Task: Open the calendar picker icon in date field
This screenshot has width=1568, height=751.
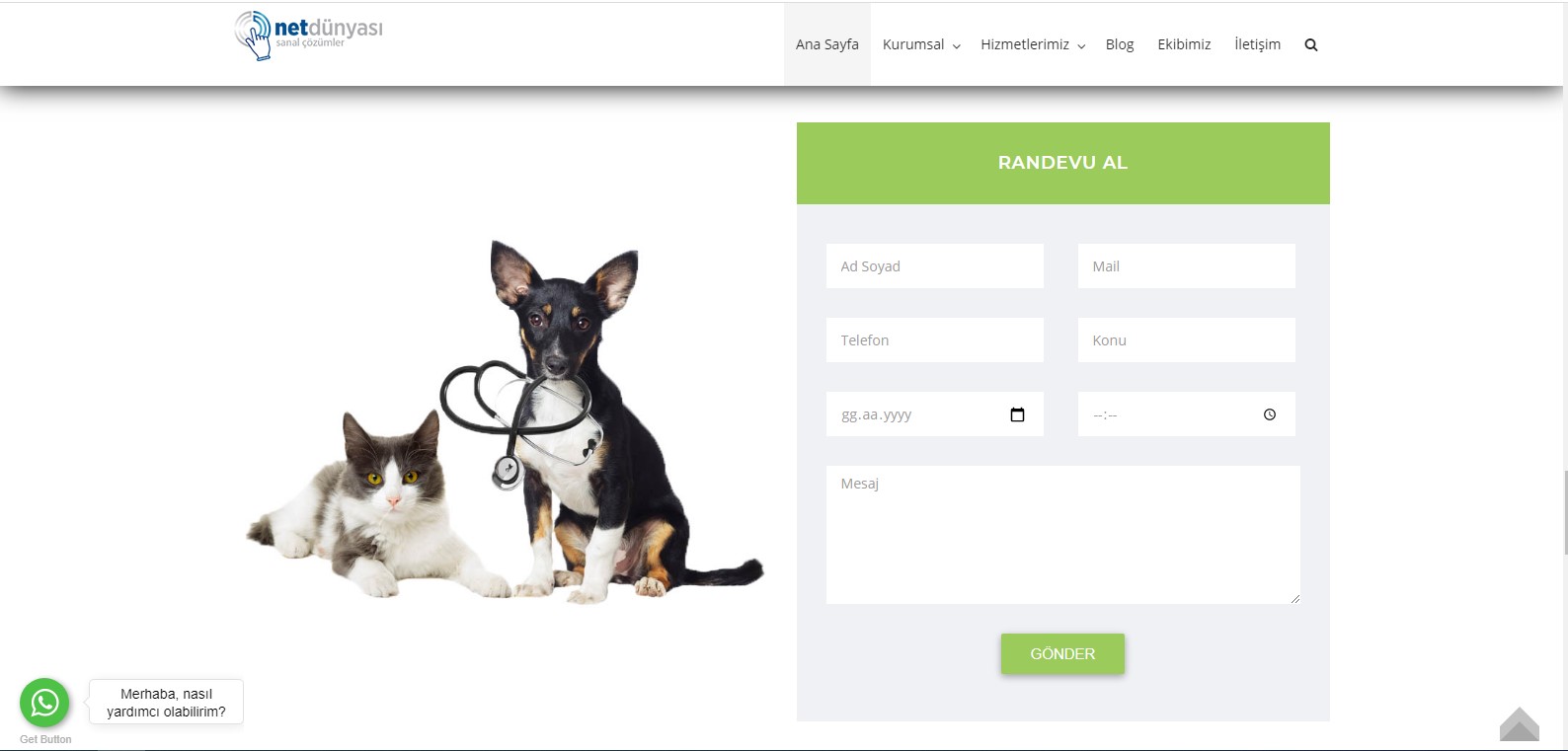Action: click(x=1017, y=414)
